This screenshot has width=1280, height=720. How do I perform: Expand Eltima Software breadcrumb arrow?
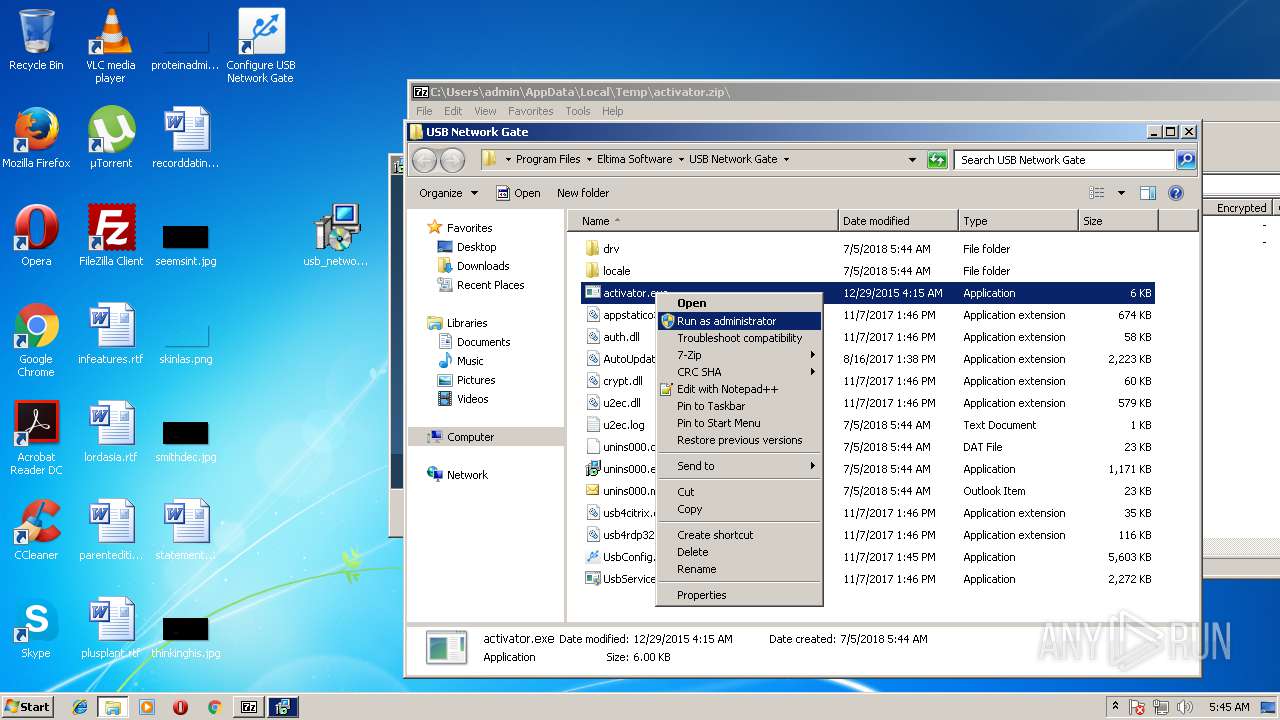(x=680, y=159)
